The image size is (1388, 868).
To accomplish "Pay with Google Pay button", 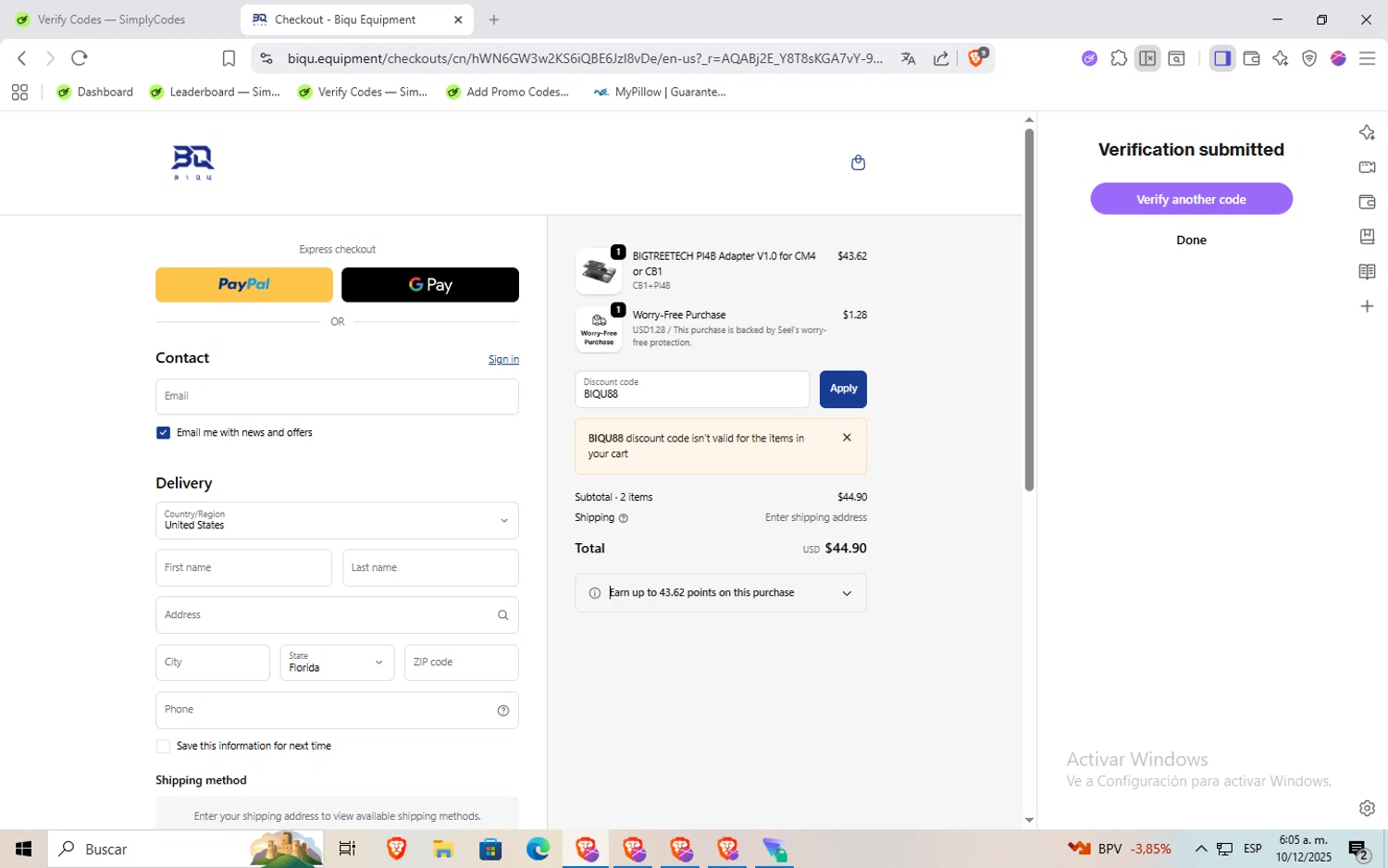I will pyautogui.click(x=430, y=285).
